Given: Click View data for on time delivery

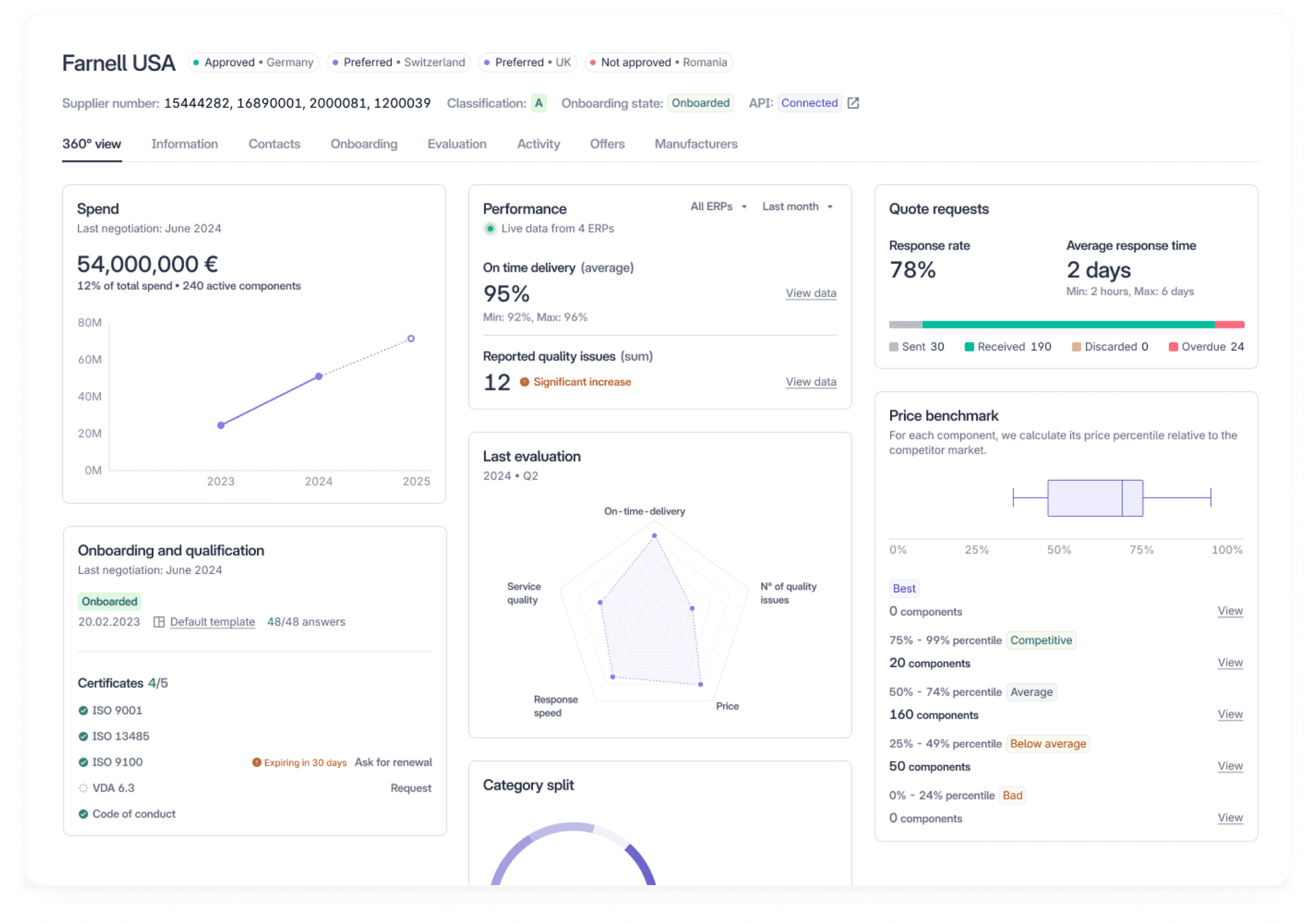Looking at the screenshot, I should coord(810,293).
